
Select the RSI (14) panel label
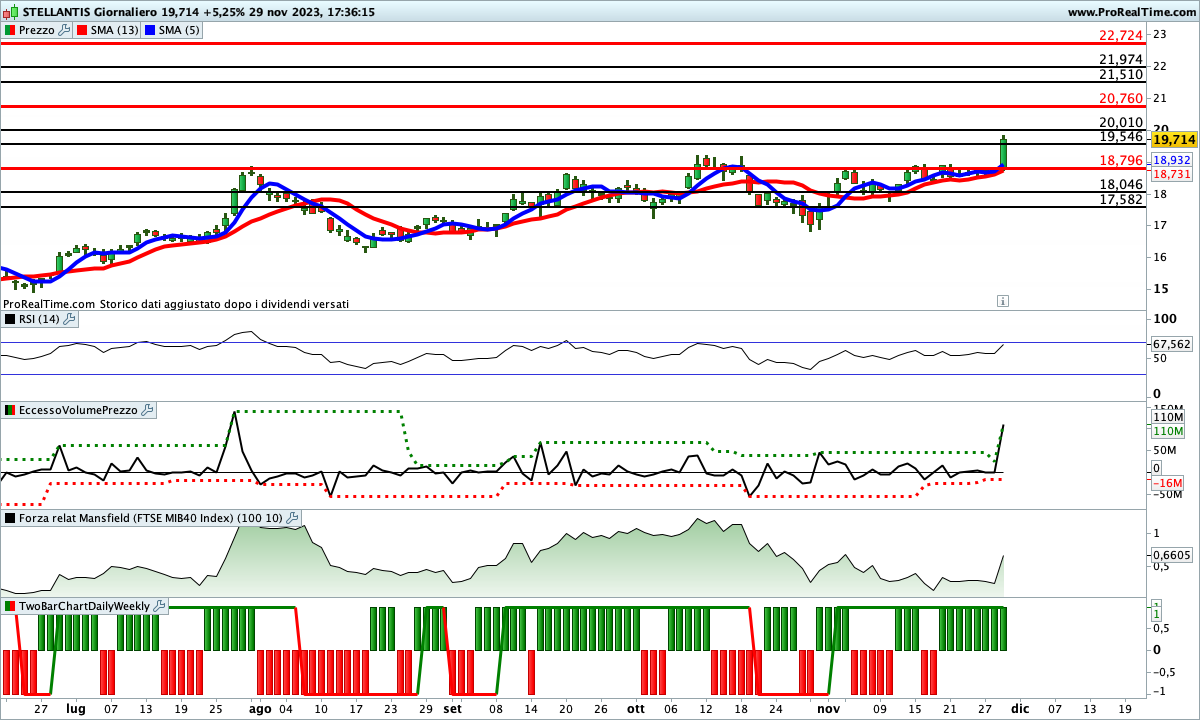(39, 319)
